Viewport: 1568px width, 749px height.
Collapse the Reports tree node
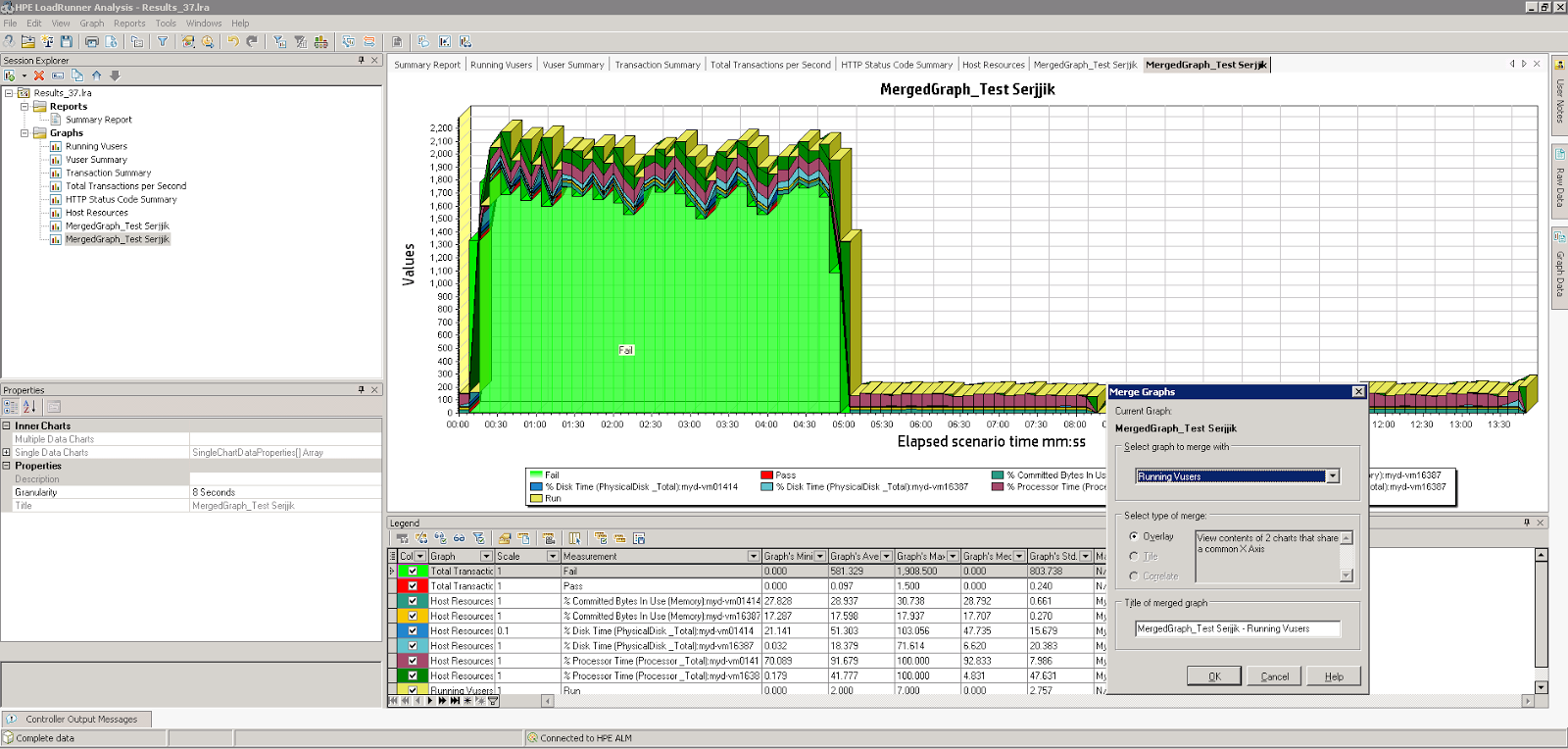pyautogui.click(x=24, y=106)
